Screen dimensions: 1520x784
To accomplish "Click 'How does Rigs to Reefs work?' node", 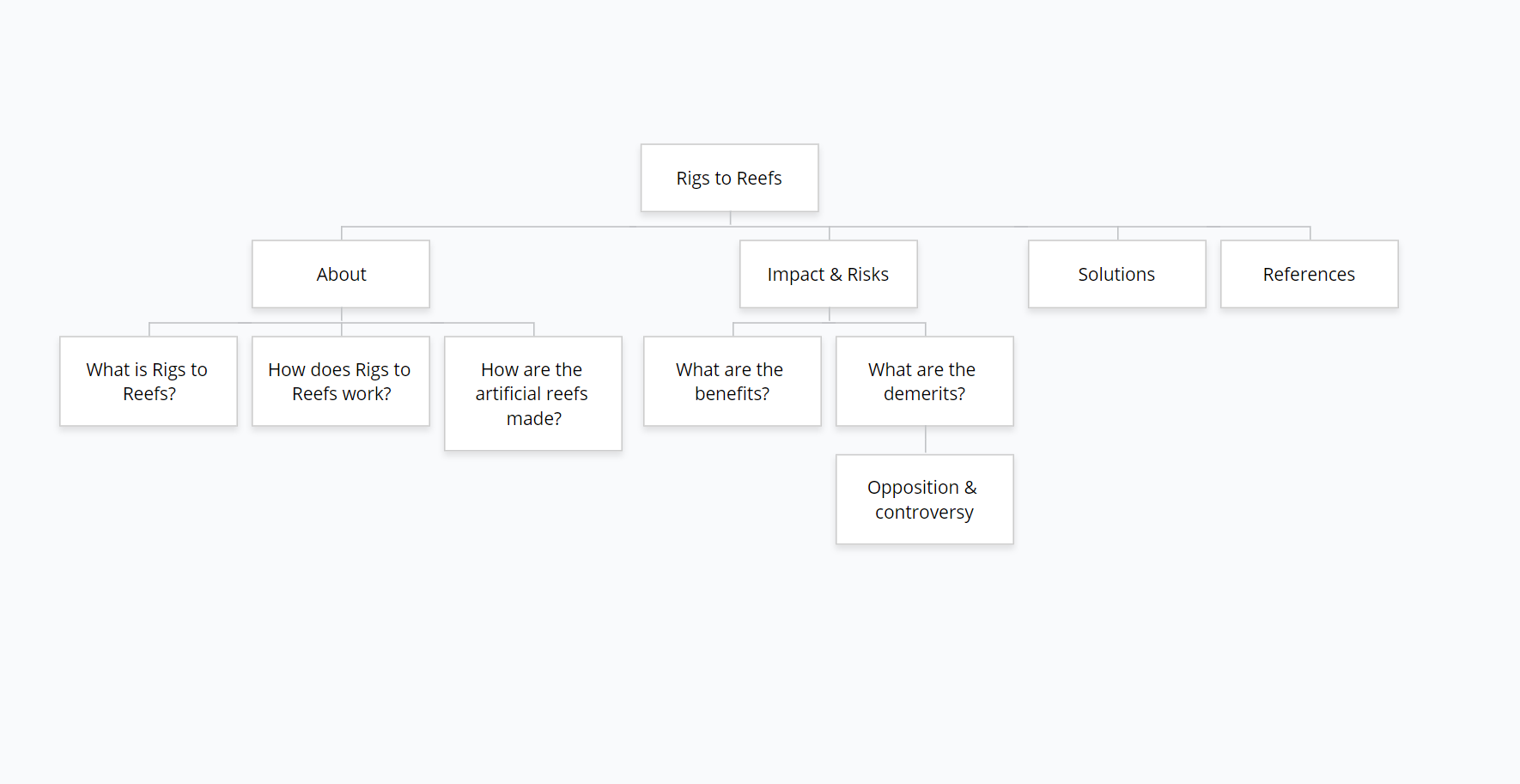I will pos(341,381).
